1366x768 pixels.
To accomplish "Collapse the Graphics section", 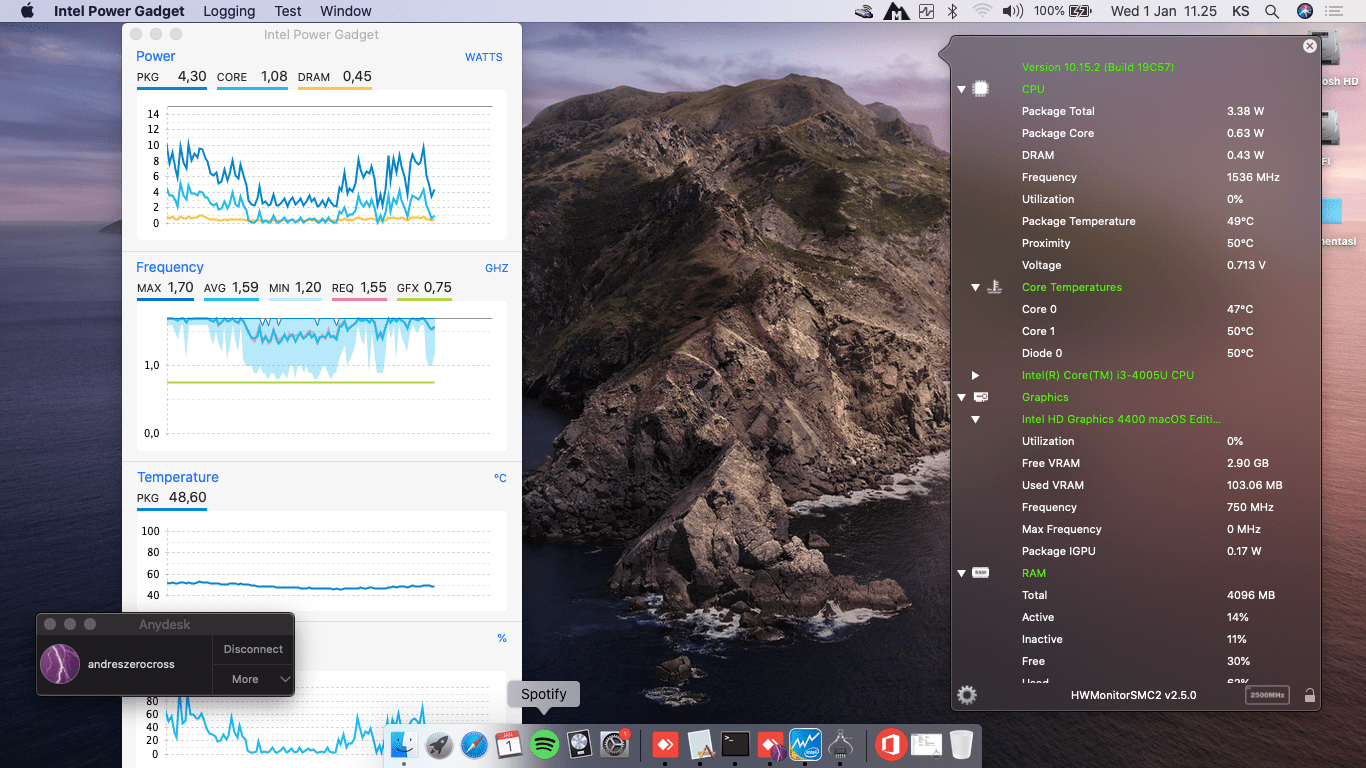I will (x=961, y=397).
